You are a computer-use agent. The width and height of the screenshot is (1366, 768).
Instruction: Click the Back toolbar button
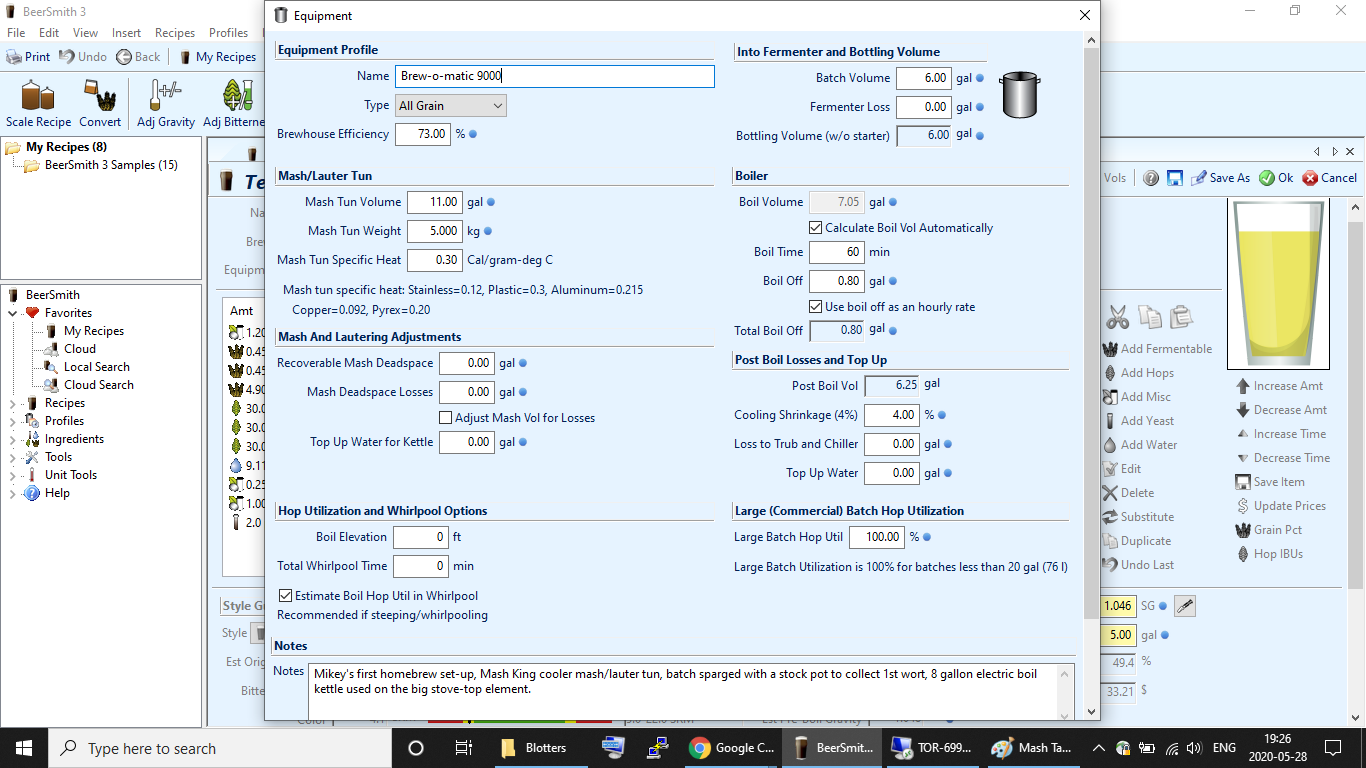pos(138,57)
